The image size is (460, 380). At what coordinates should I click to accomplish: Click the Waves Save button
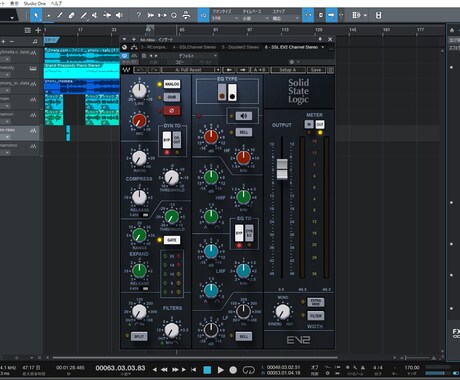tap(316, 70)
